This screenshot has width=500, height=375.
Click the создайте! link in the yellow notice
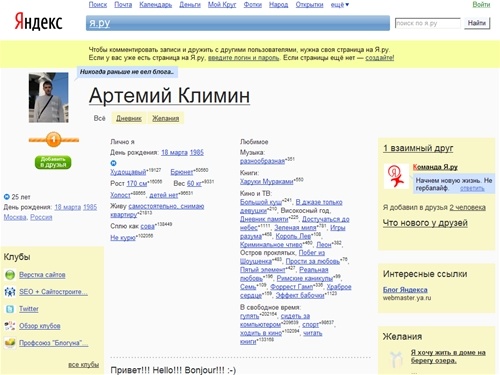[x=380, y=58]
